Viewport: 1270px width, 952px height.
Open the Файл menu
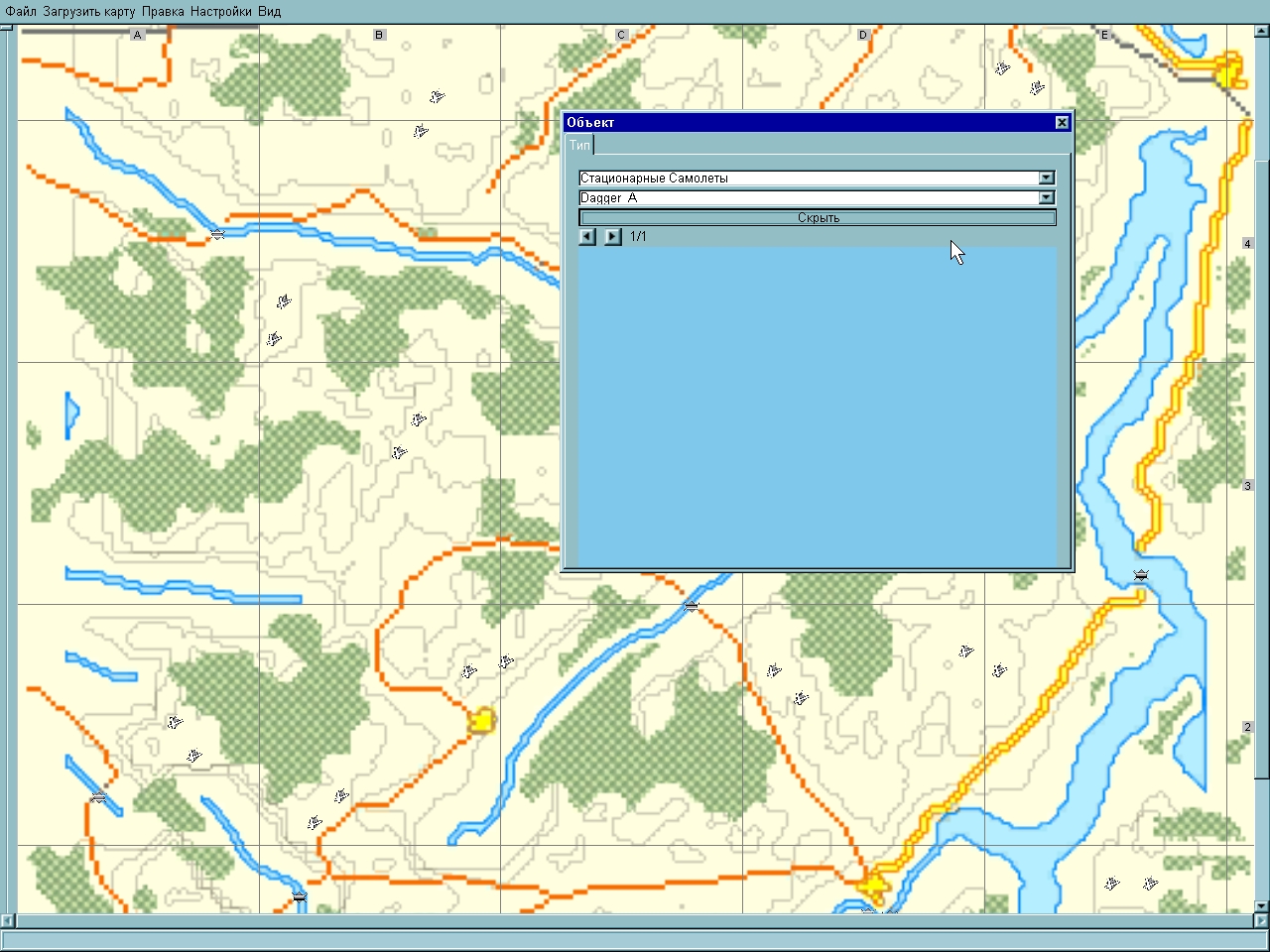pos(21,11)
